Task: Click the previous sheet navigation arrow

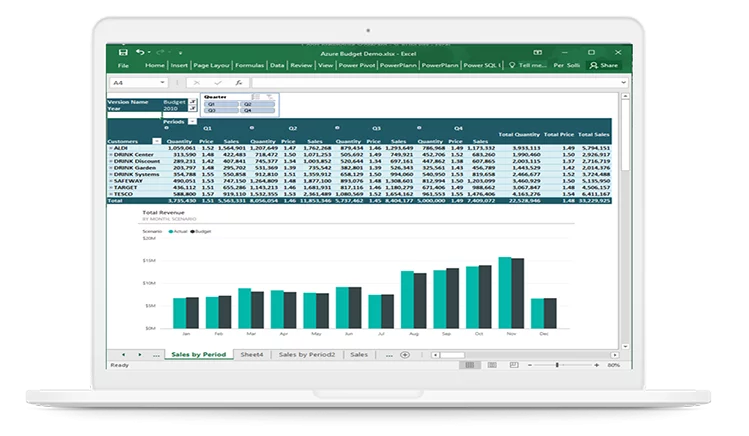Action: click(x=123, y=355)
